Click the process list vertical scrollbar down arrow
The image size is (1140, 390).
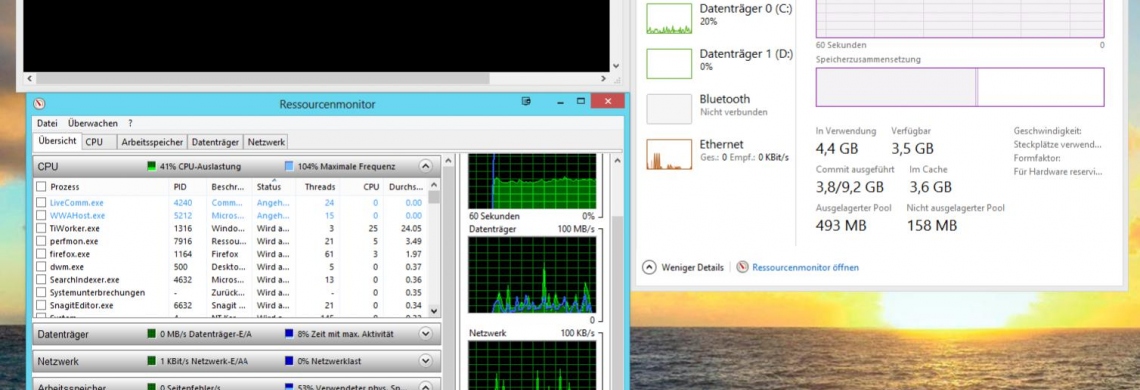434,311
